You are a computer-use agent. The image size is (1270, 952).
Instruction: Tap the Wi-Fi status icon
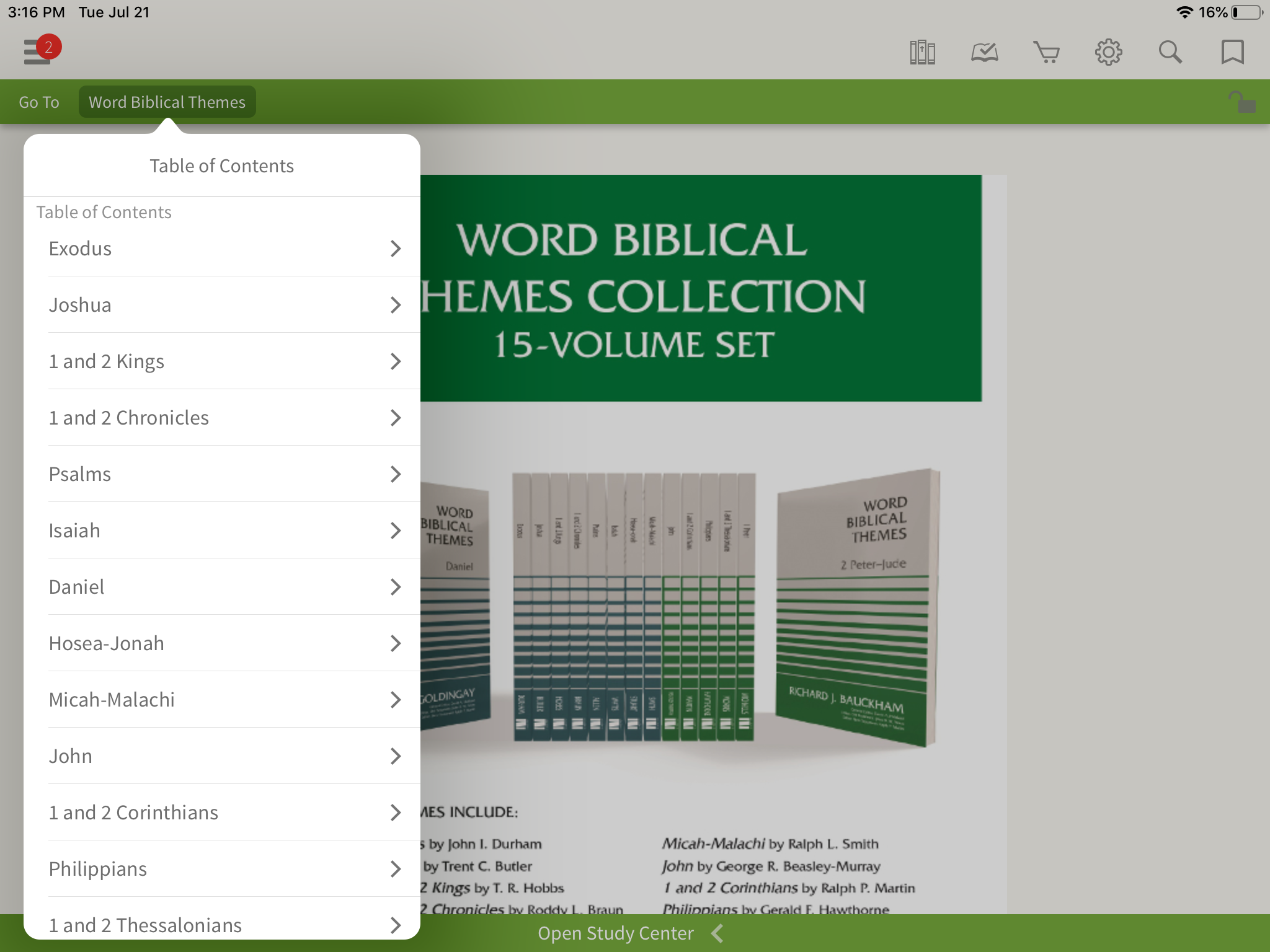1184,12
